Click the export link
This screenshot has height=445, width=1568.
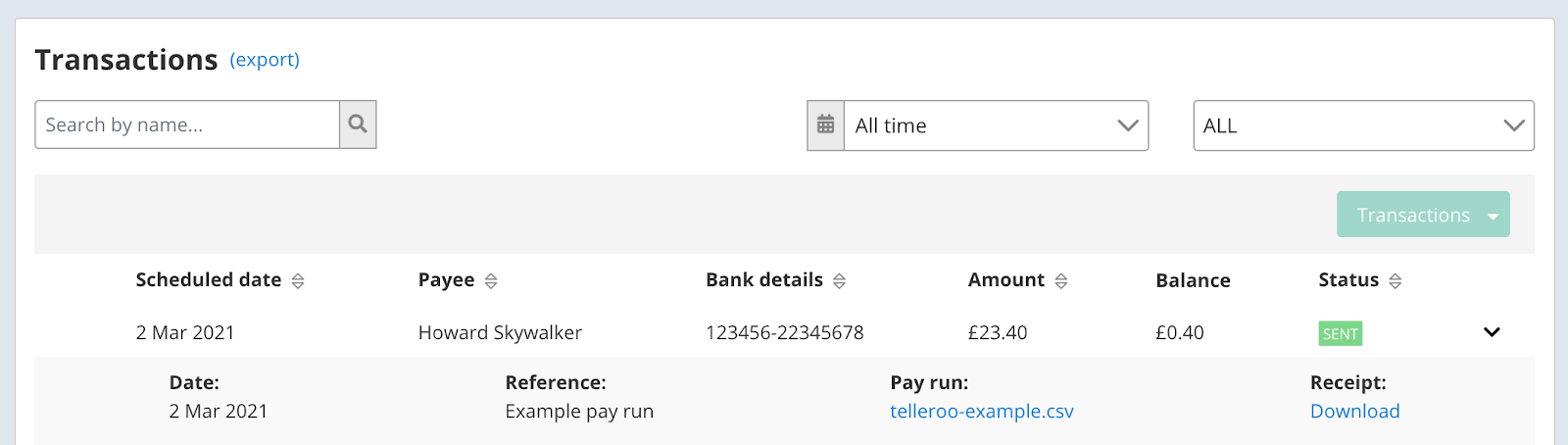(x=265, y=60)
